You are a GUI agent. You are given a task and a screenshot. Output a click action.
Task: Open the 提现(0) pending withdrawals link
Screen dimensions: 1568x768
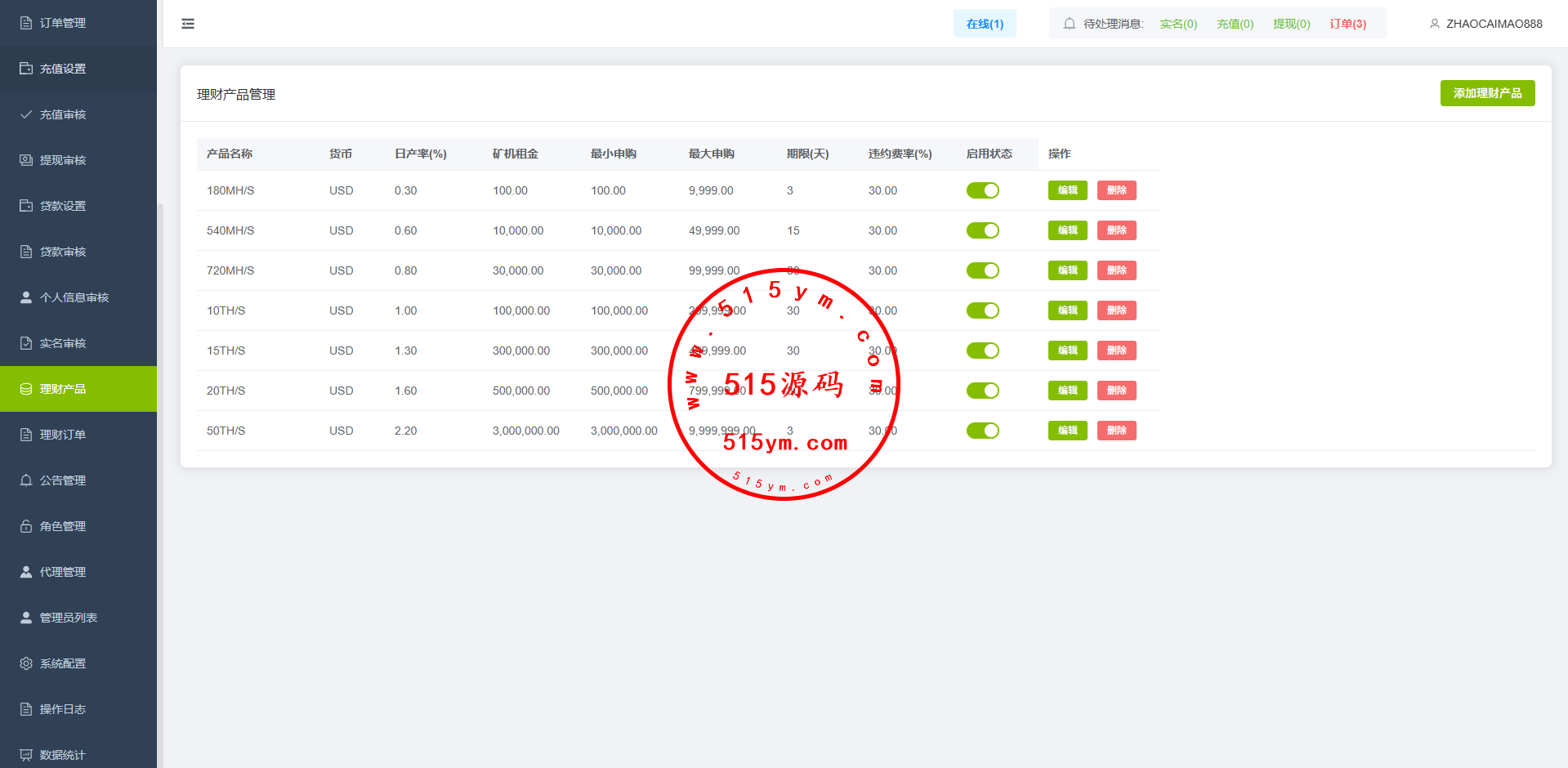pyautogui.click(x=1291, y=24)
